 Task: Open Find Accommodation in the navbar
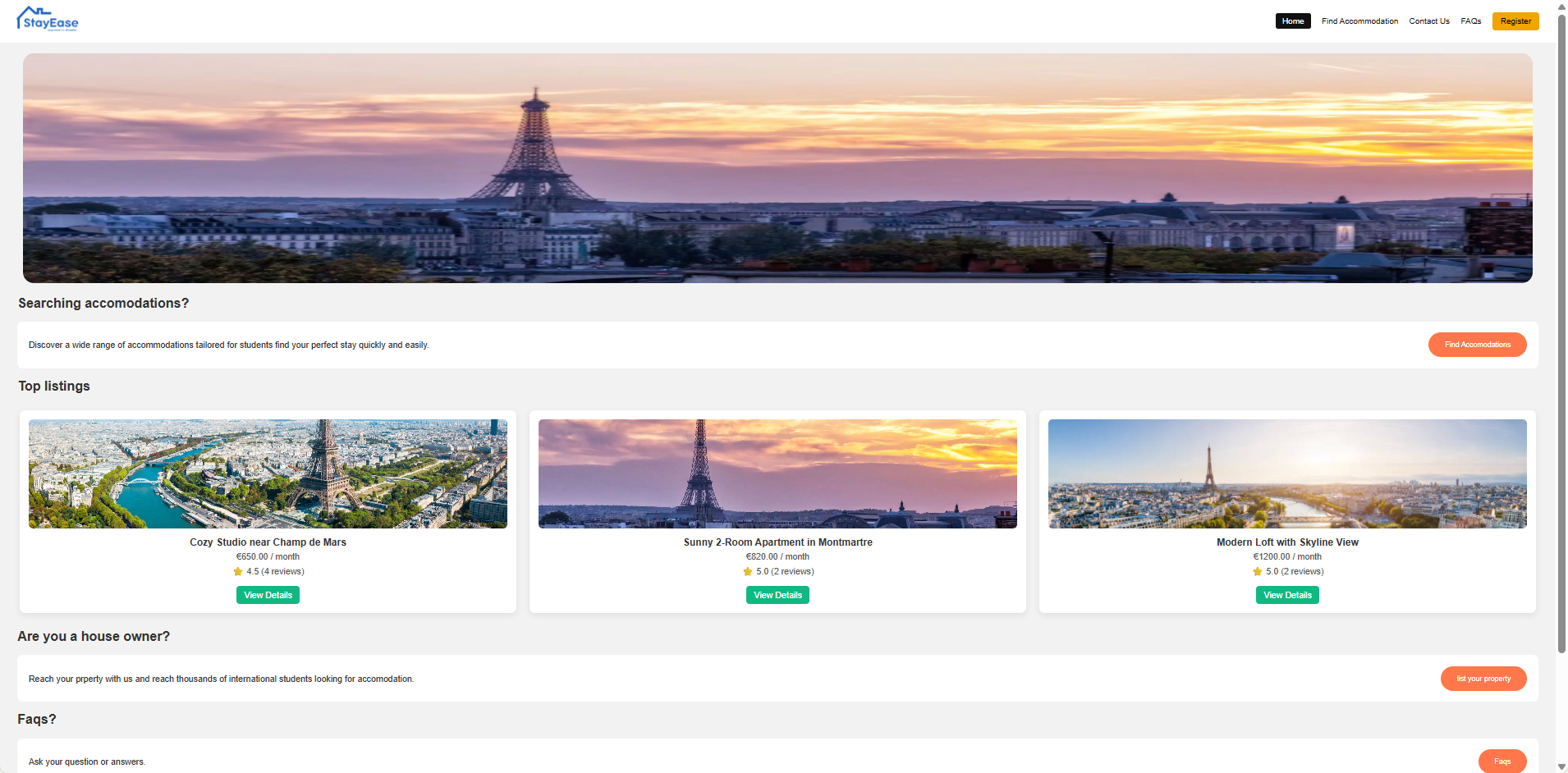coord(1359,21)
